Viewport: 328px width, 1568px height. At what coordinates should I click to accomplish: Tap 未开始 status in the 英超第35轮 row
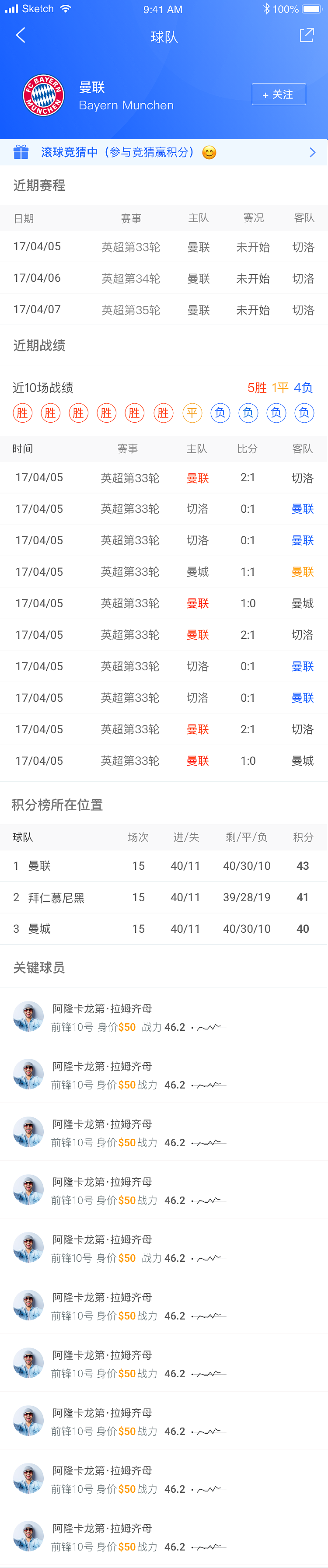[x=252, y=311]
